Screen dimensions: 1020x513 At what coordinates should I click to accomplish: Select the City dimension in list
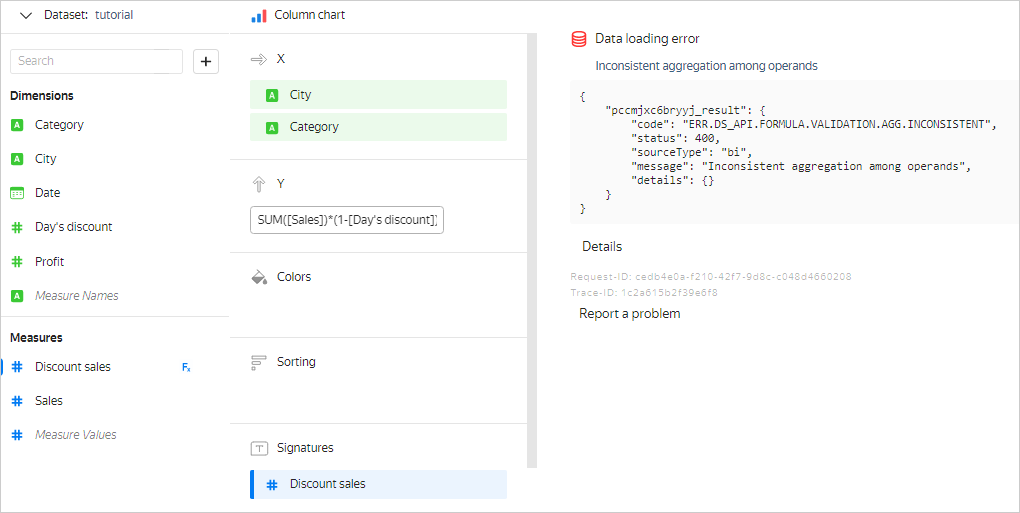[46, 159]
